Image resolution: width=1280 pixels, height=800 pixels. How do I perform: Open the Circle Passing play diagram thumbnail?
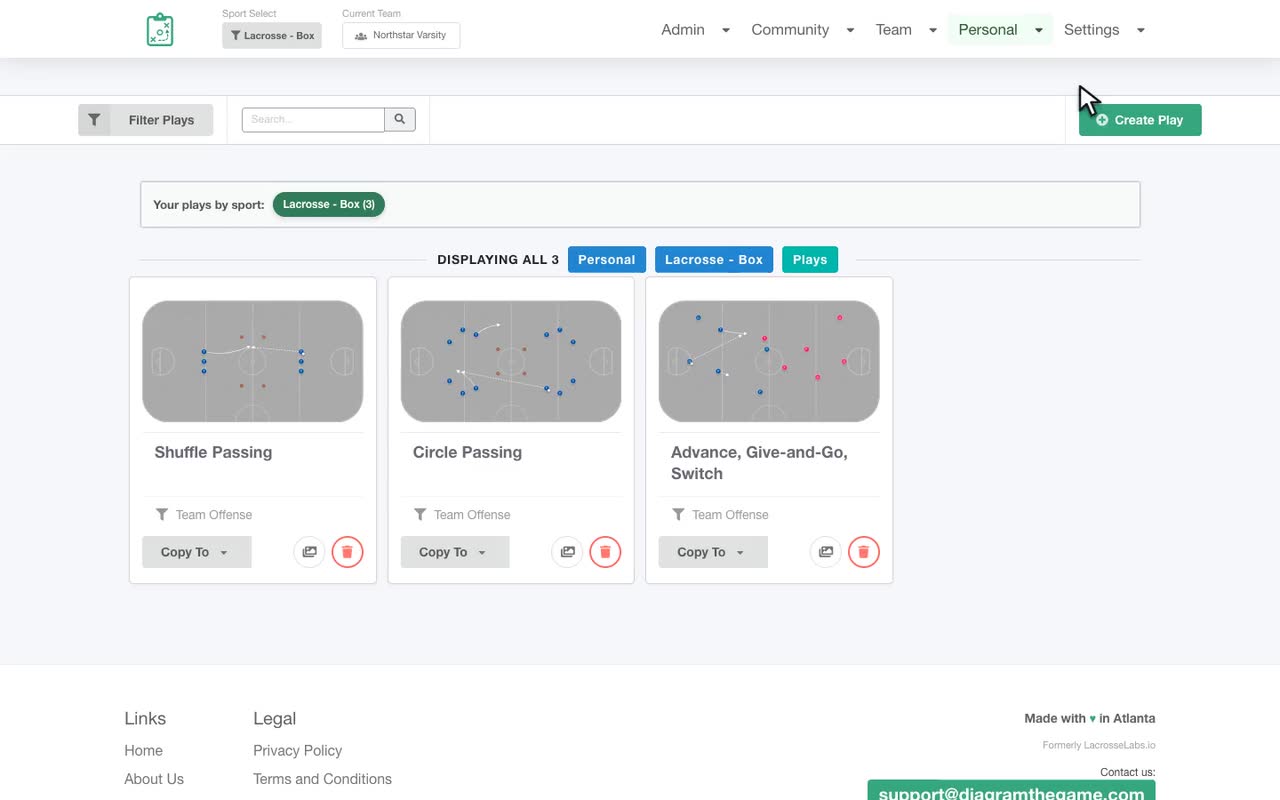tap(511, 361)
